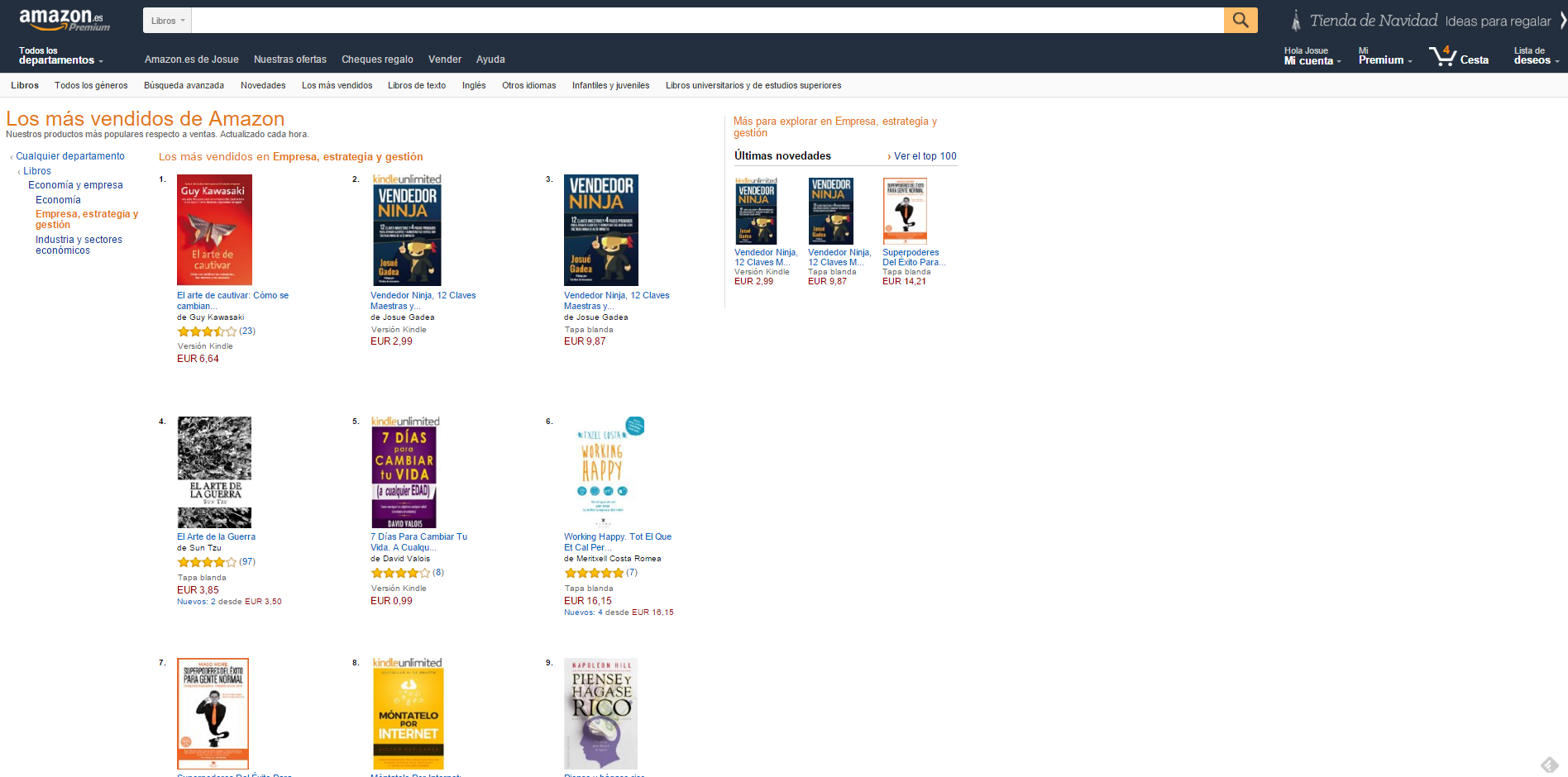Open El arte de cautivar cover thumbnail
Screen dimensions: 1568x777
pos(214,230)
